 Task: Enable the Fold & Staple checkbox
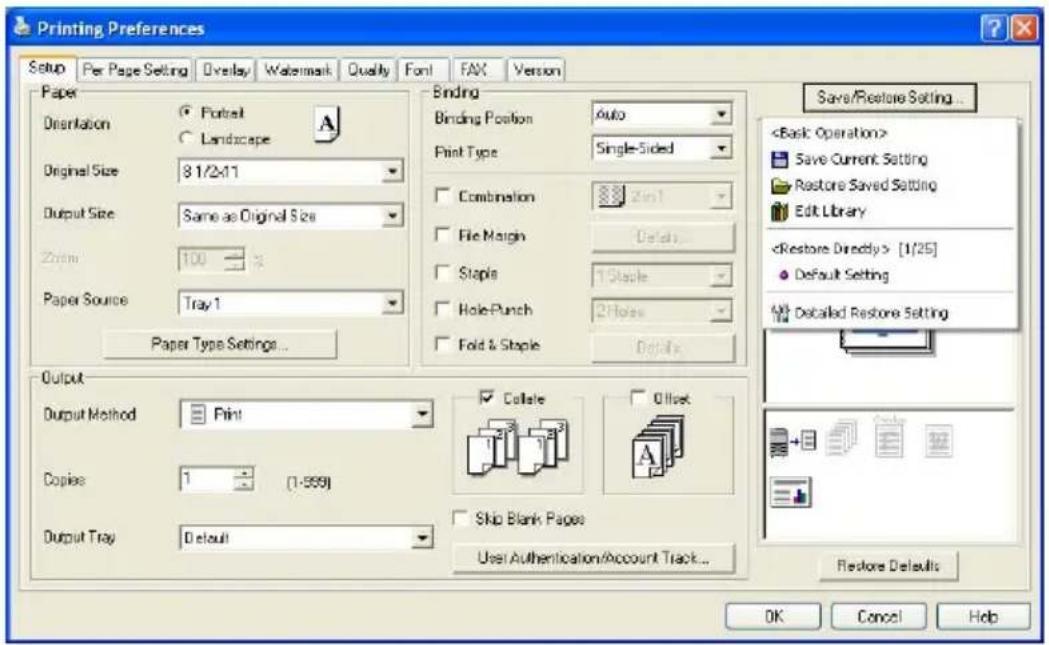point(442,344)
